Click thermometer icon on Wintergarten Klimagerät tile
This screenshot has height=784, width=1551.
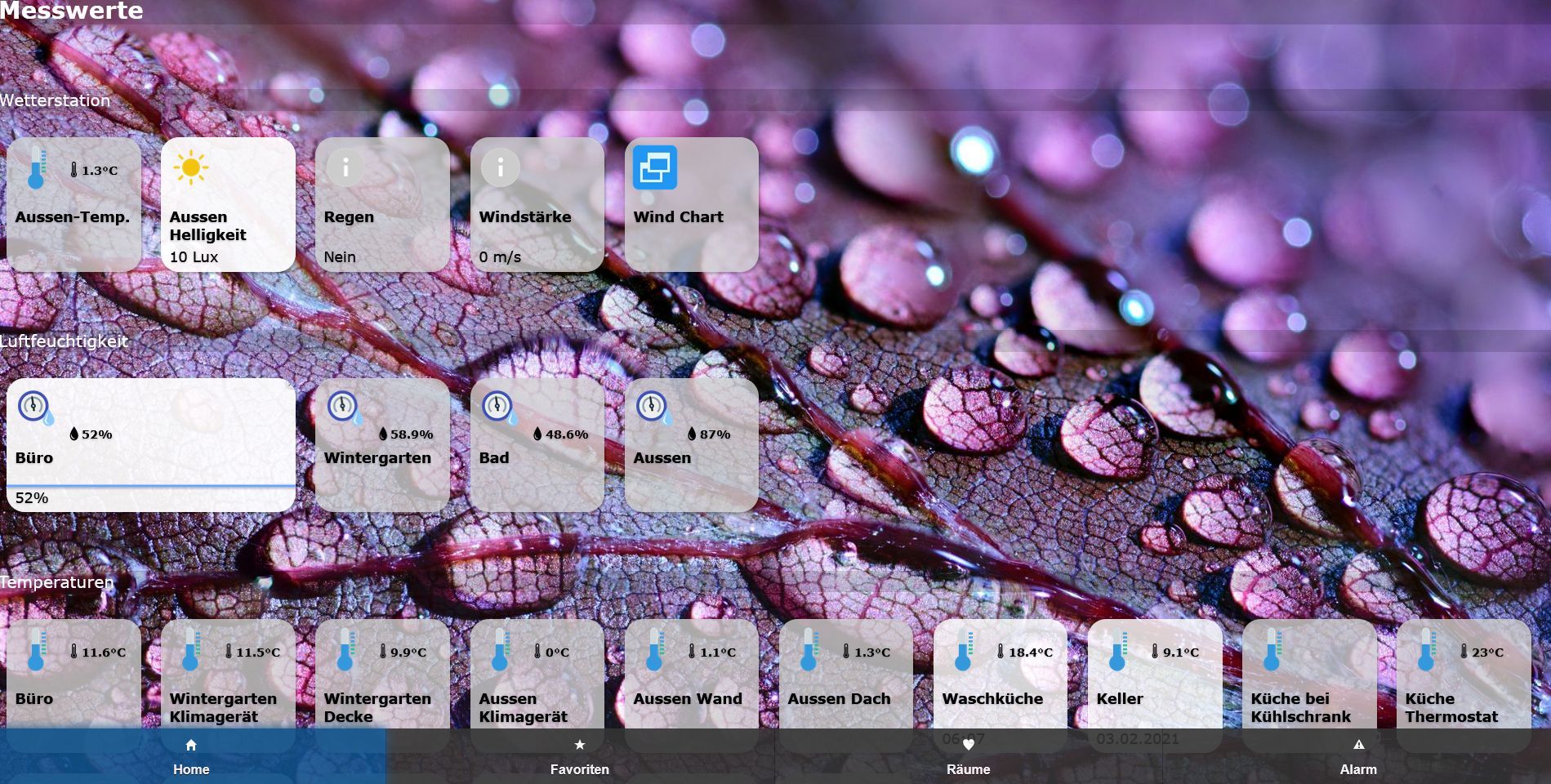point(192,649)
